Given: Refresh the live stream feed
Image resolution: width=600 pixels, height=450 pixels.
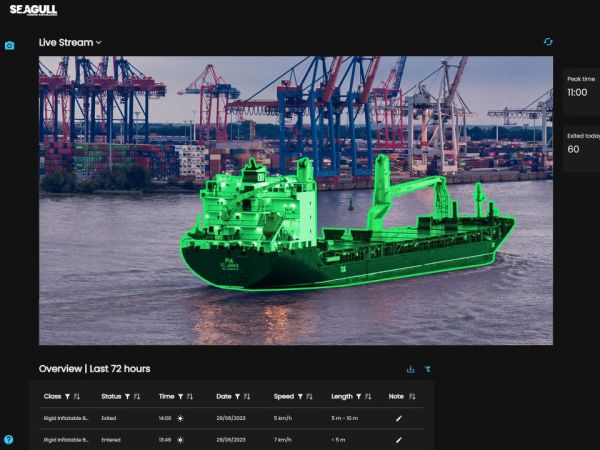Looking at the screenshot, I should pos(548,42).
